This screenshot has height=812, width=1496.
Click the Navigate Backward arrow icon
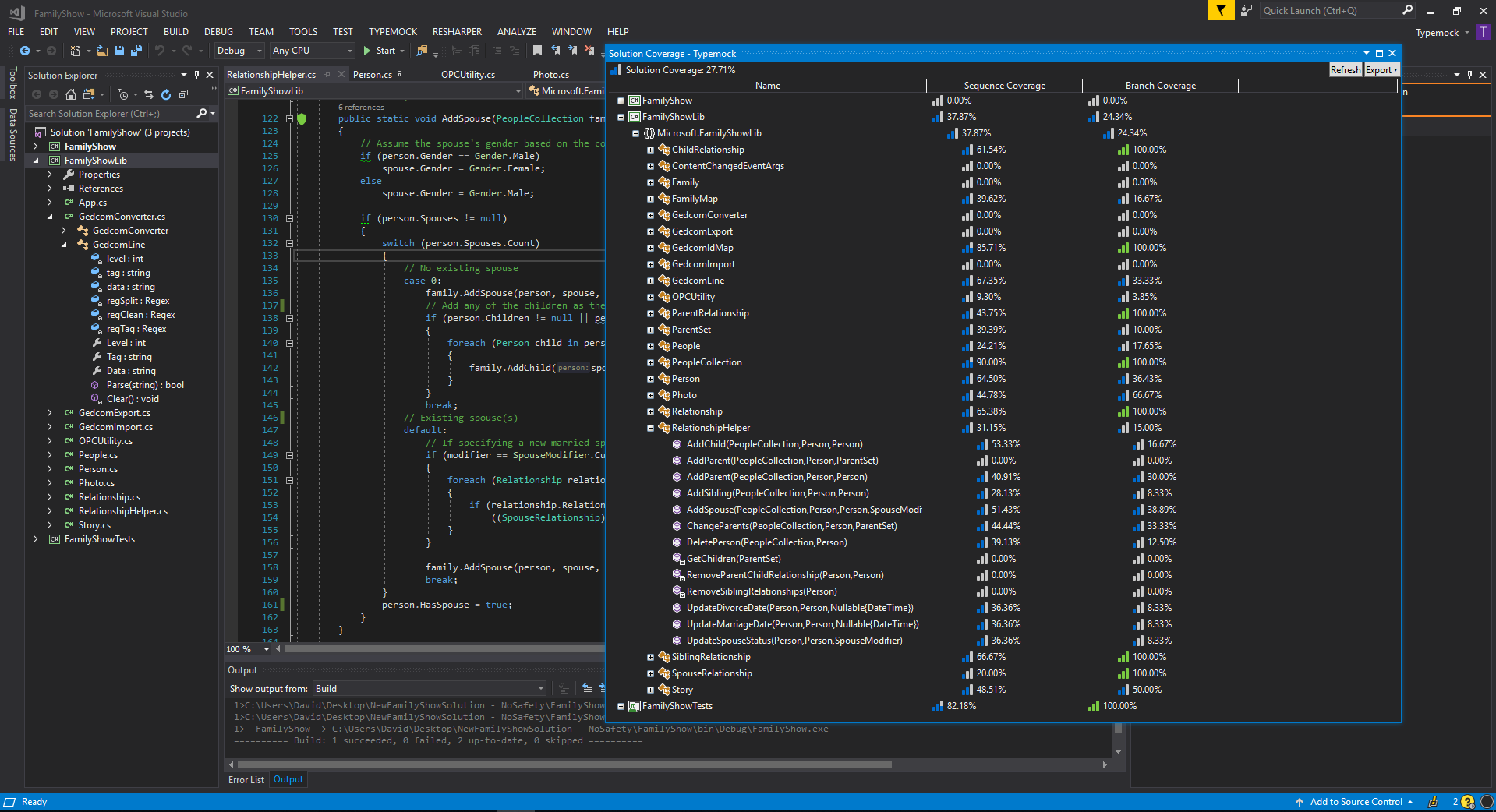pos(25,51)
